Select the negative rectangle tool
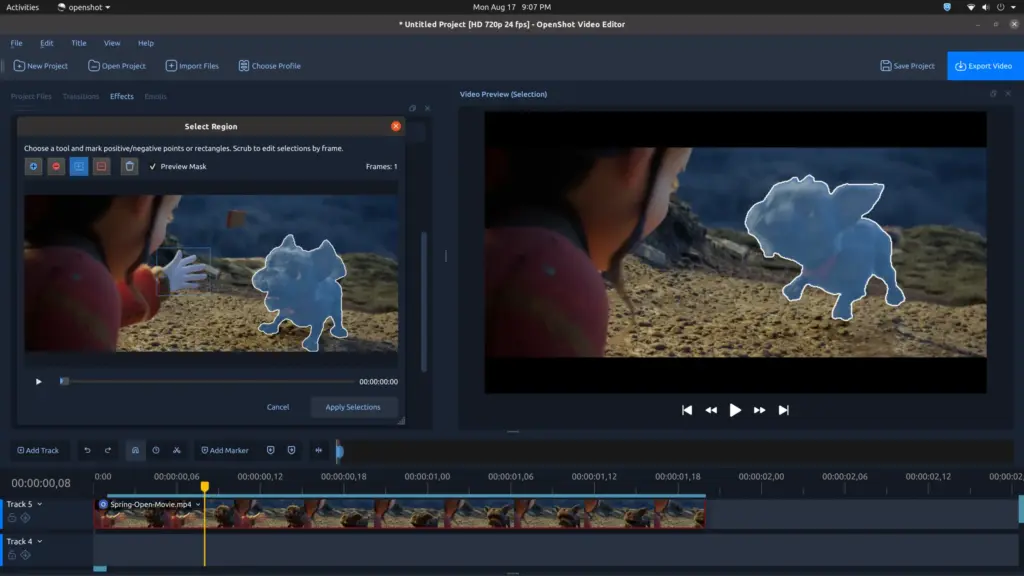1024x576 pixels. [x=101, y=167]
